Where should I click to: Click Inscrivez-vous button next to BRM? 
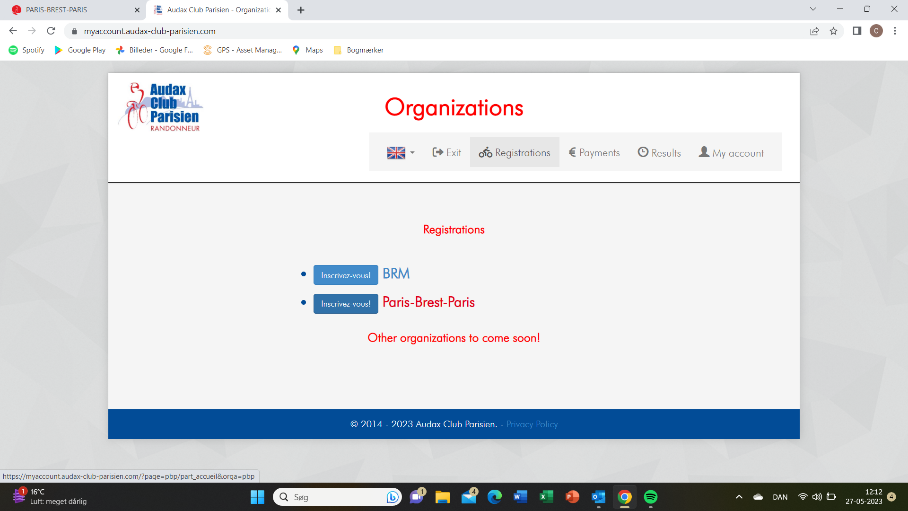point(346,275)
